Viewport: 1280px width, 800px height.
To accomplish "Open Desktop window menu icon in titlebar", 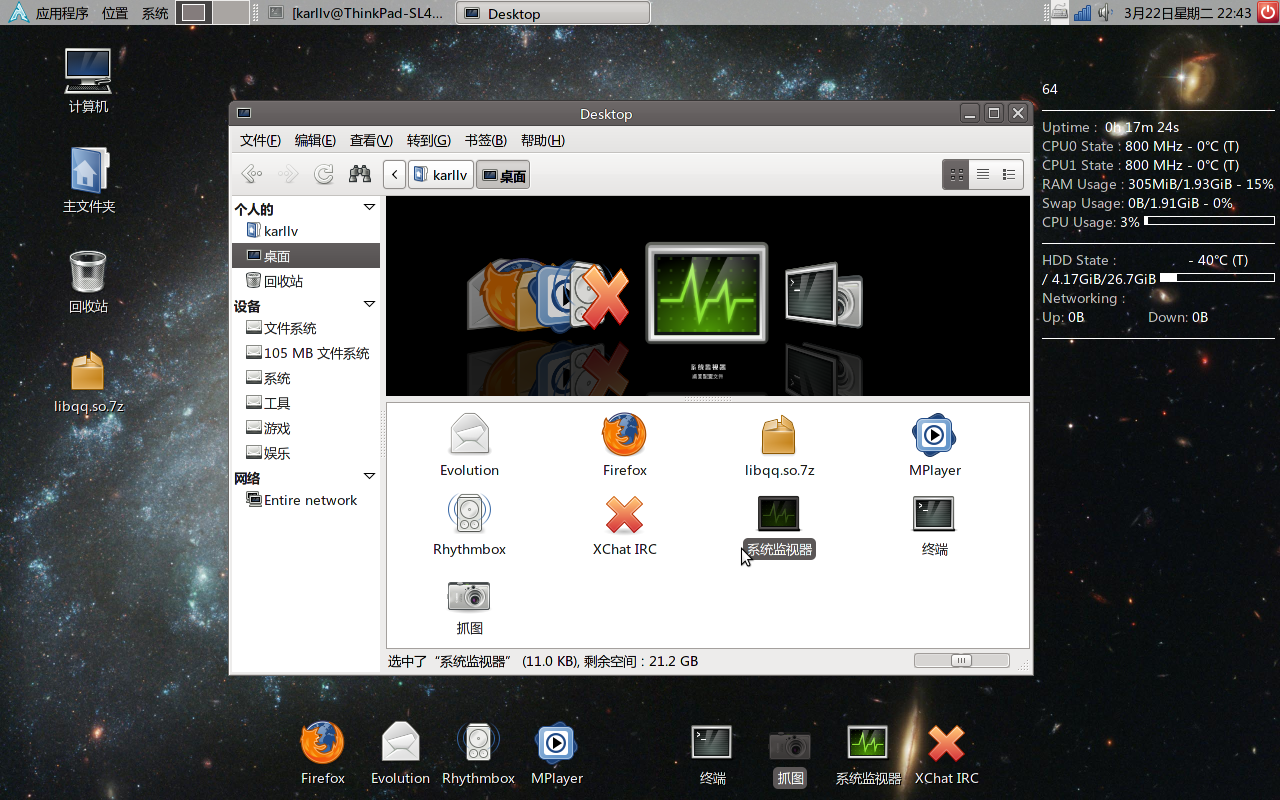I will (x=244, y=113).
